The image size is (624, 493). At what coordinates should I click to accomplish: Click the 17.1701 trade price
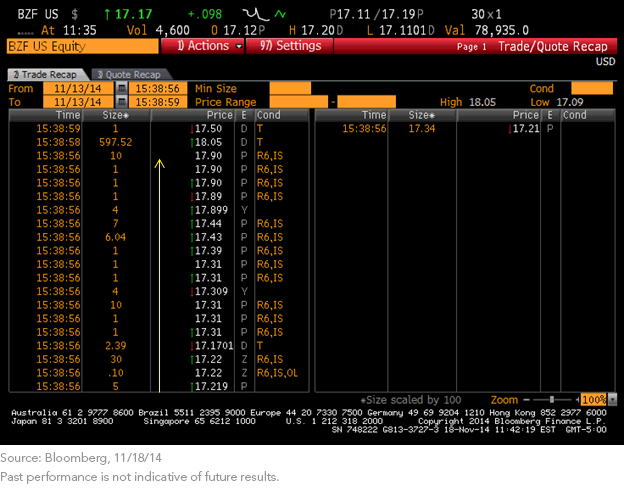pyautogui.click(x=214, y=345)
